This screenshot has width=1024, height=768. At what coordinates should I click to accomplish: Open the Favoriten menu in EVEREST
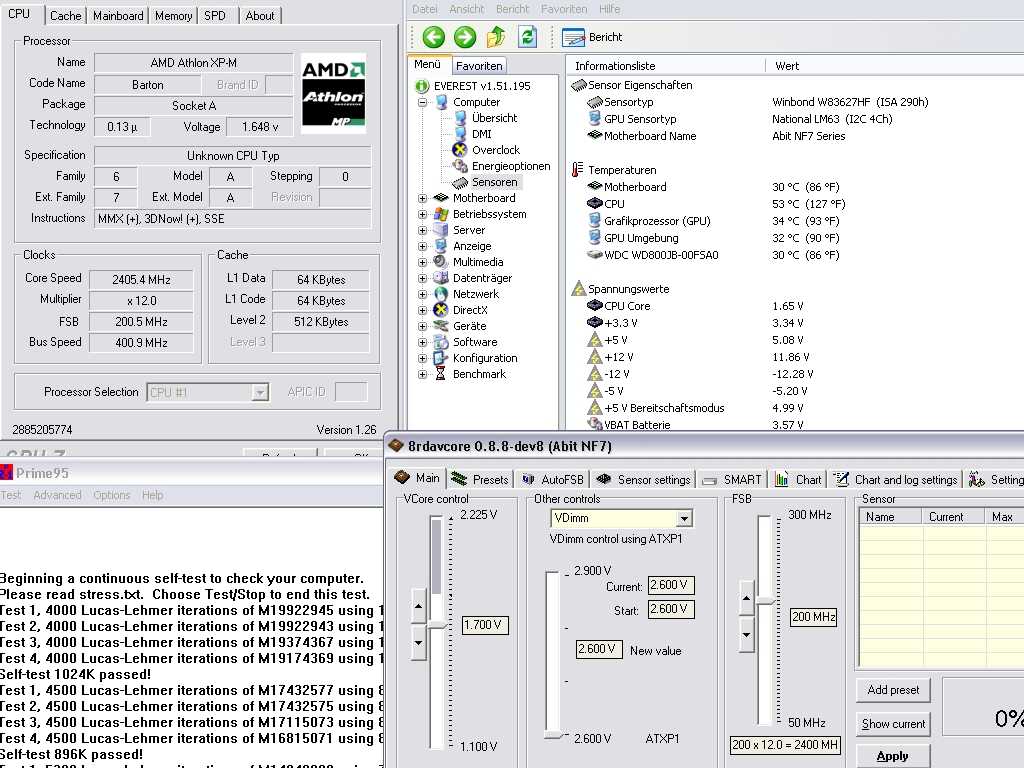click(x=564, y=9)
